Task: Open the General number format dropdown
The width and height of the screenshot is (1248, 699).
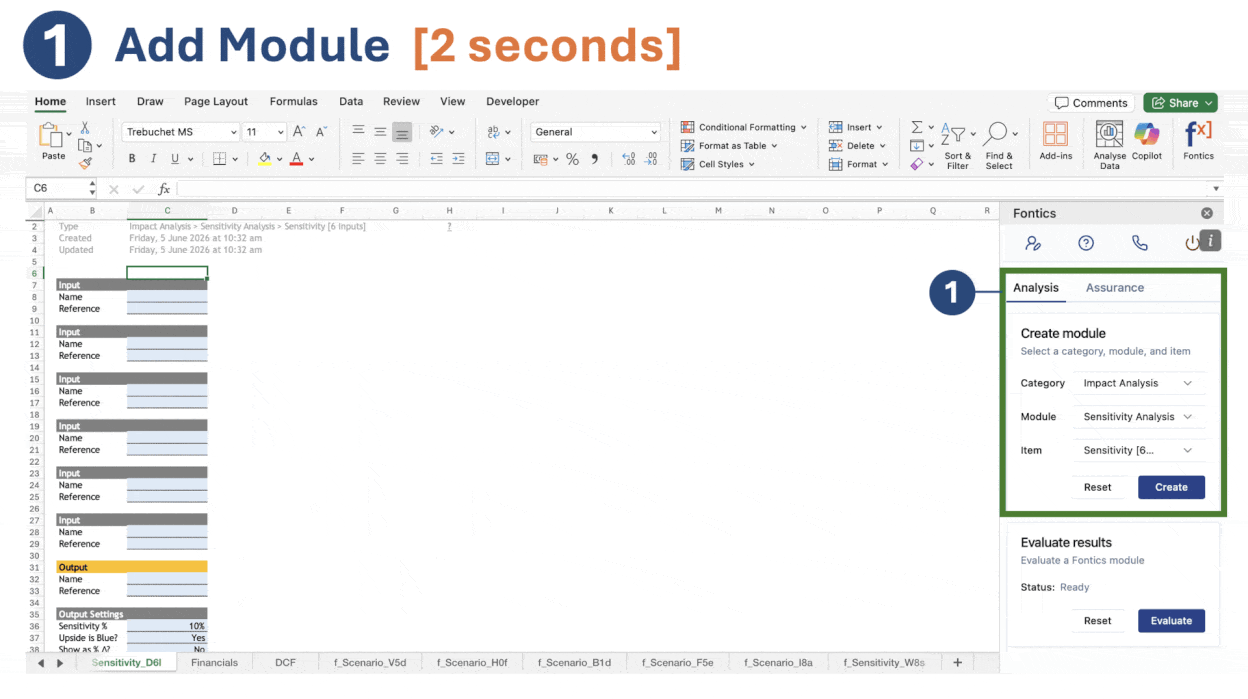Action: point(596,132)
